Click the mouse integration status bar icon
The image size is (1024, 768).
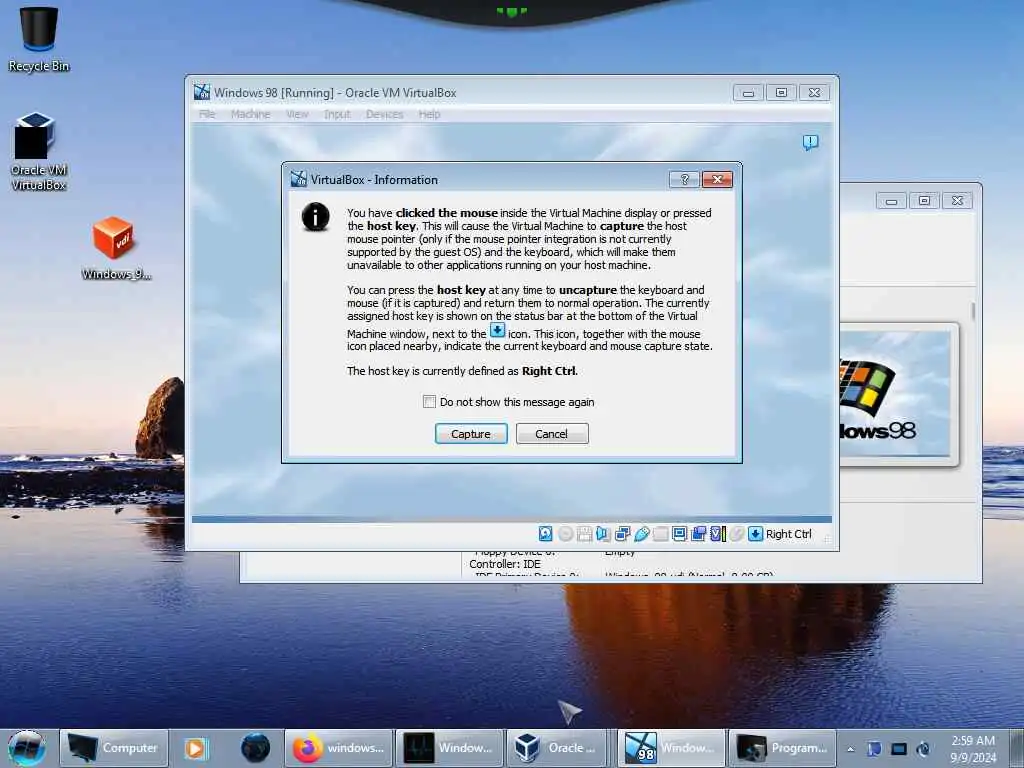(x=737, y=534)
